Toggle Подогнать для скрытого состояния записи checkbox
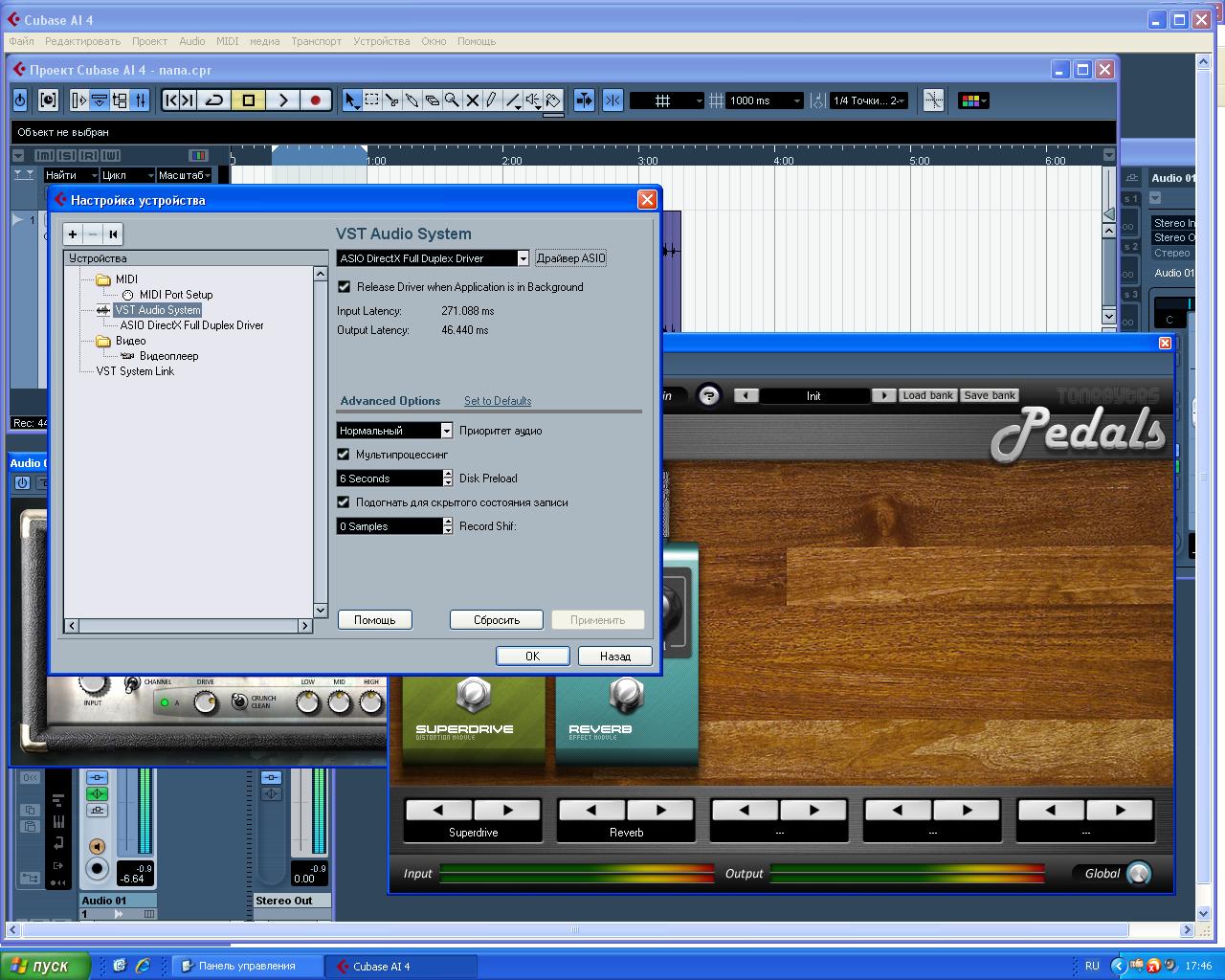Viewport: 1225px width, 980px height. (x=344, y=501)
